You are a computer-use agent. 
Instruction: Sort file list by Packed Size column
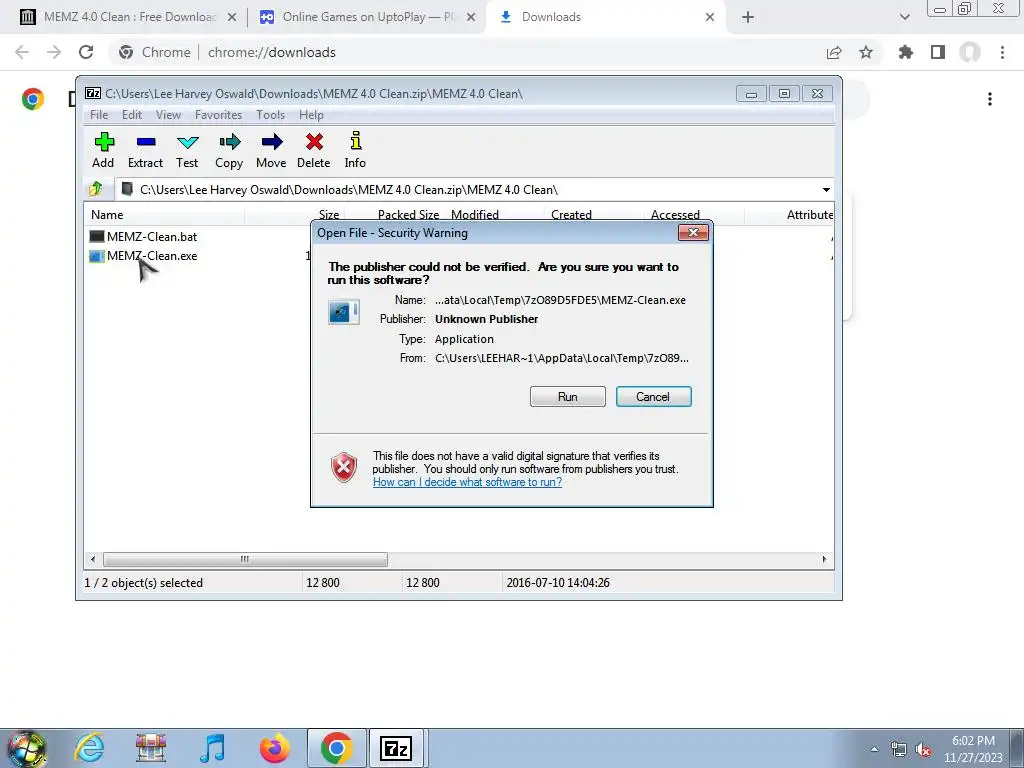[x=408, y=214]
